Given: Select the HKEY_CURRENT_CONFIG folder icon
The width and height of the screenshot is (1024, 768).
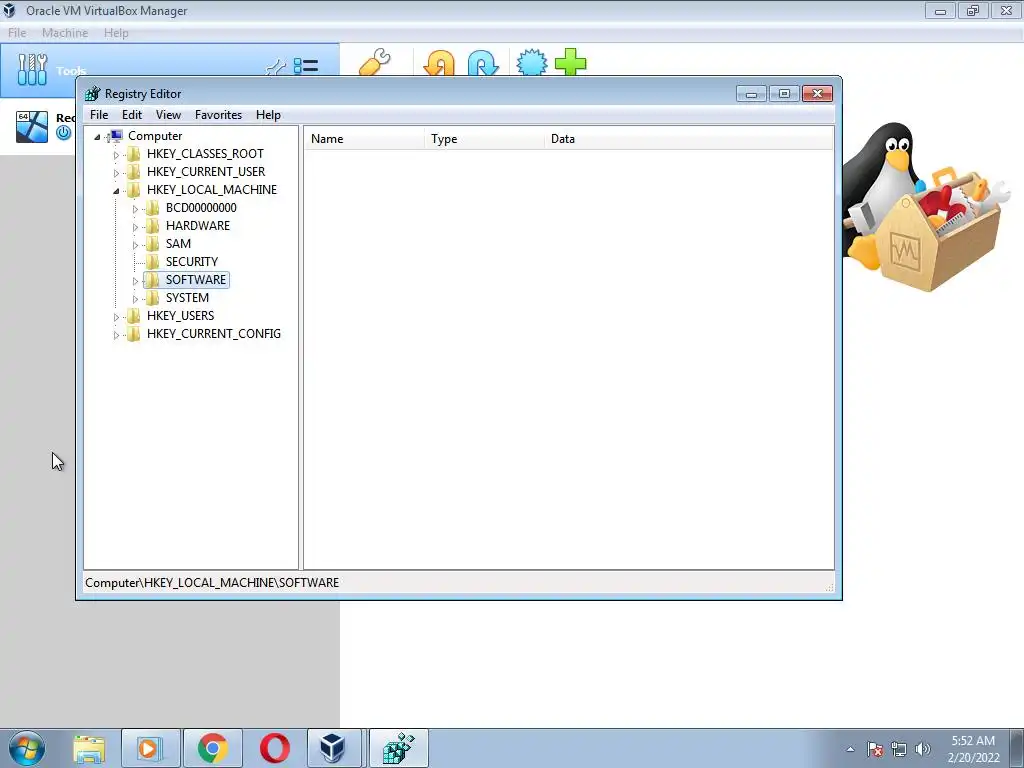Looking at the screenshot, I should click(133, 334).
